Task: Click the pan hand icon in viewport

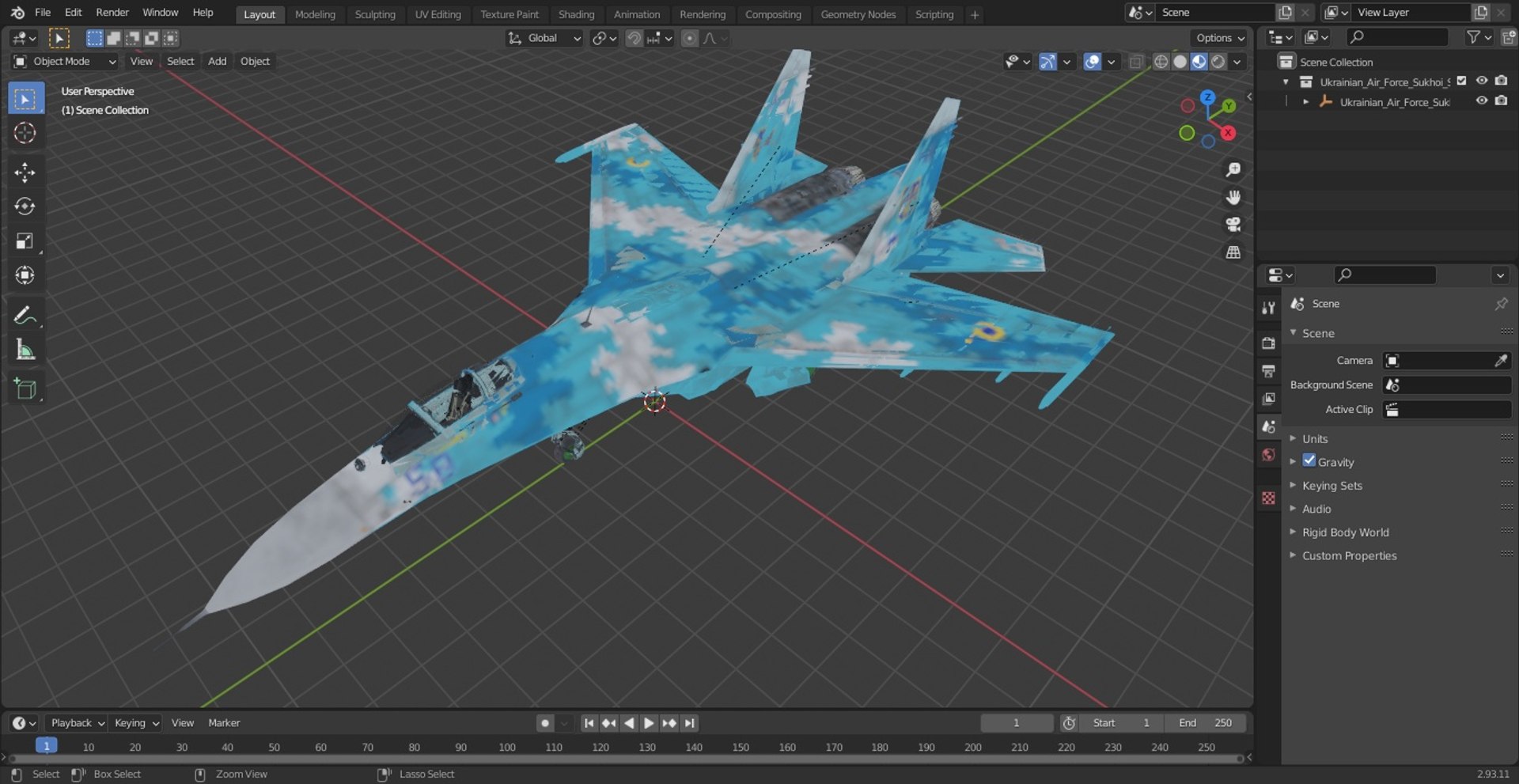Action: click(1233, 198)
